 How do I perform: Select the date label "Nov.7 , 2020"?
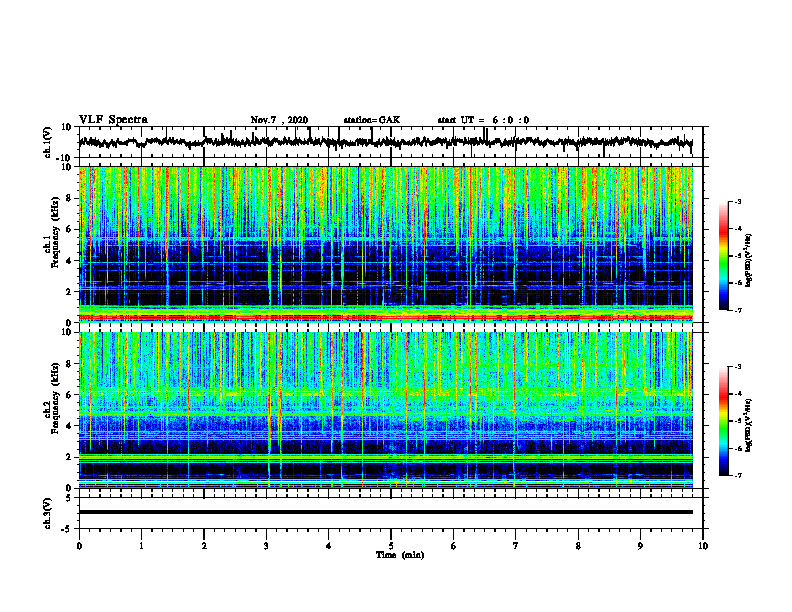(x=279, y=120)
